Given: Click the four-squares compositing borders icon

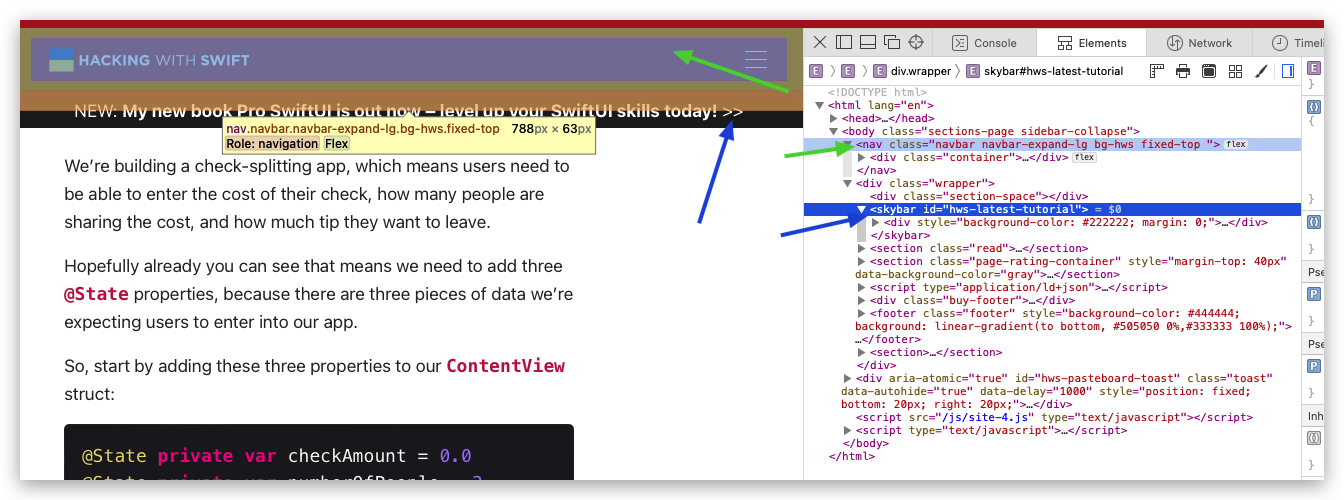Looking at the screenshot, I should (1235, 71).
